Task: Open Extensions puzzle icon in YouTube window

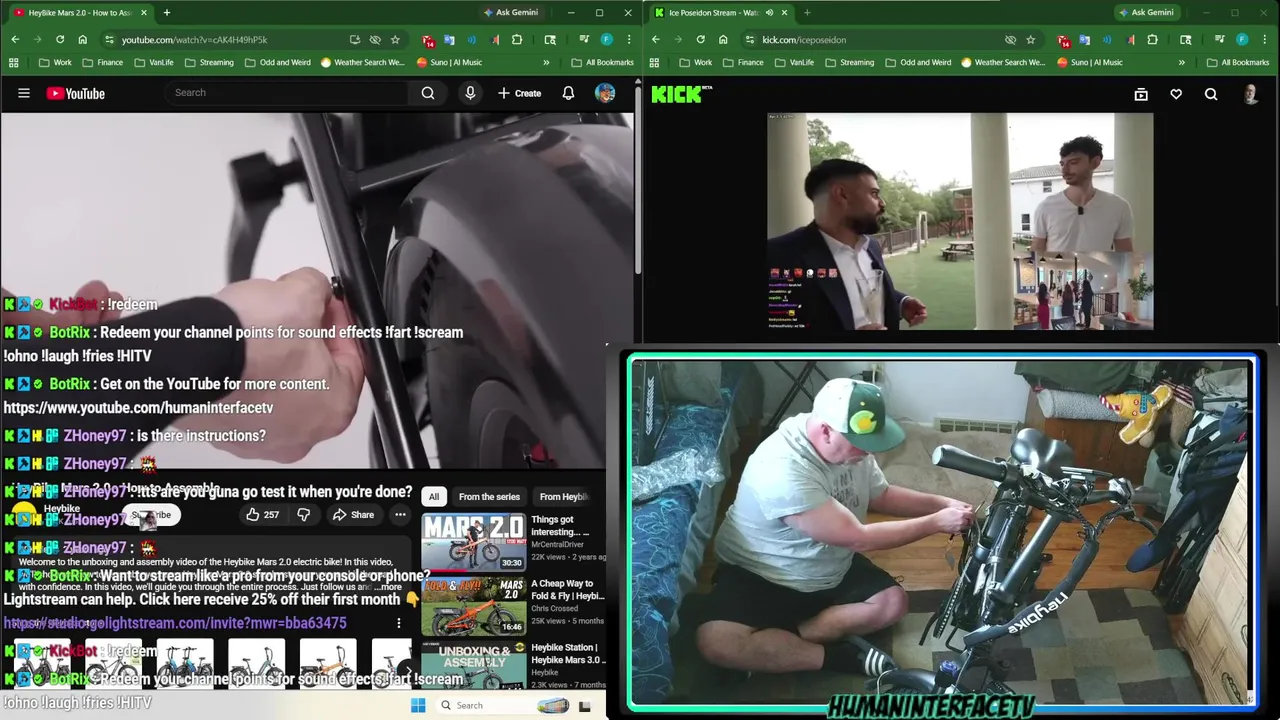Action: click(x=517, y=39)
